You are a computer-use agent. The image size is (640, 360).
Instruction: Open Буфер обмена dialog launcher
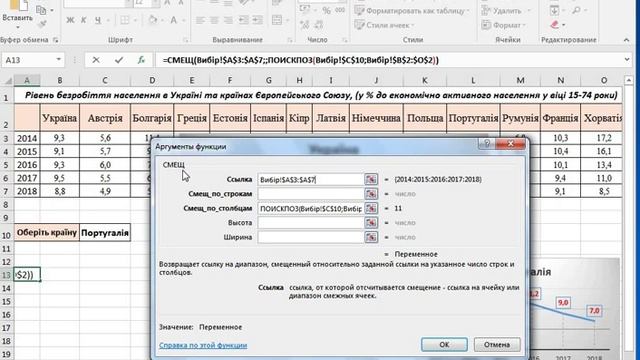pyautogui.click(x=56, y=40)
